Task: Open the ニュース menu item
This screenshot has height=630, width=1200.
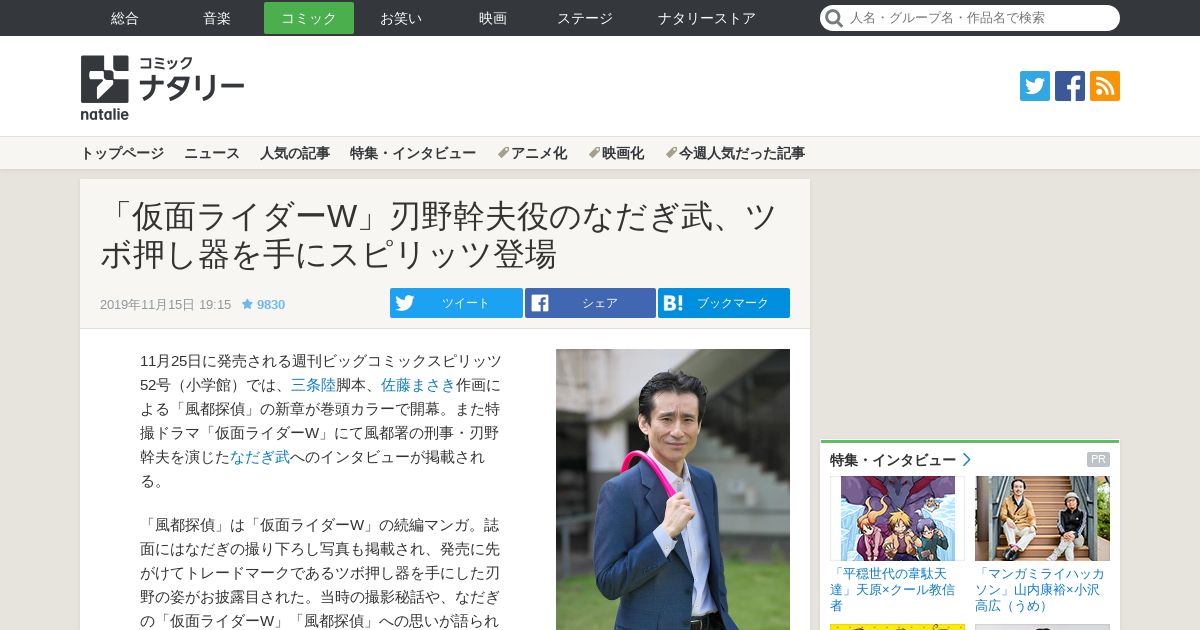Action: 212,153
